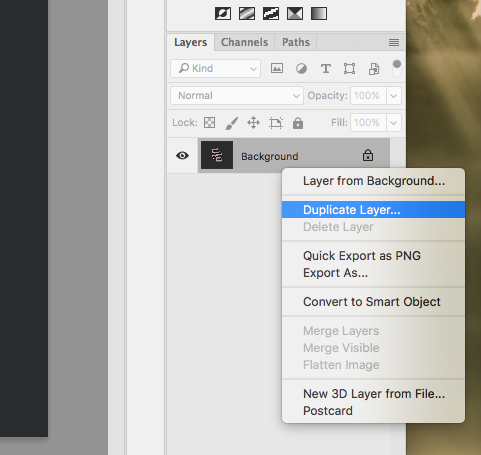The image size is (481, 455).
Task: Click the type layer filter icon
Action: (x=326, y=69)
